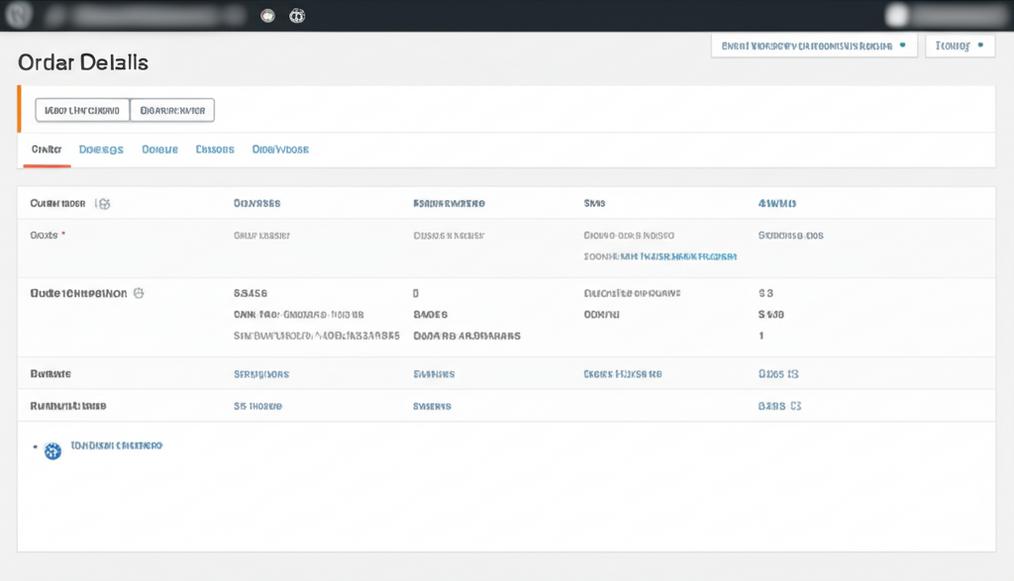Copy the order amount using its copy icon
Viewport: 1014px width, 581px height.
tap(797, 373)
